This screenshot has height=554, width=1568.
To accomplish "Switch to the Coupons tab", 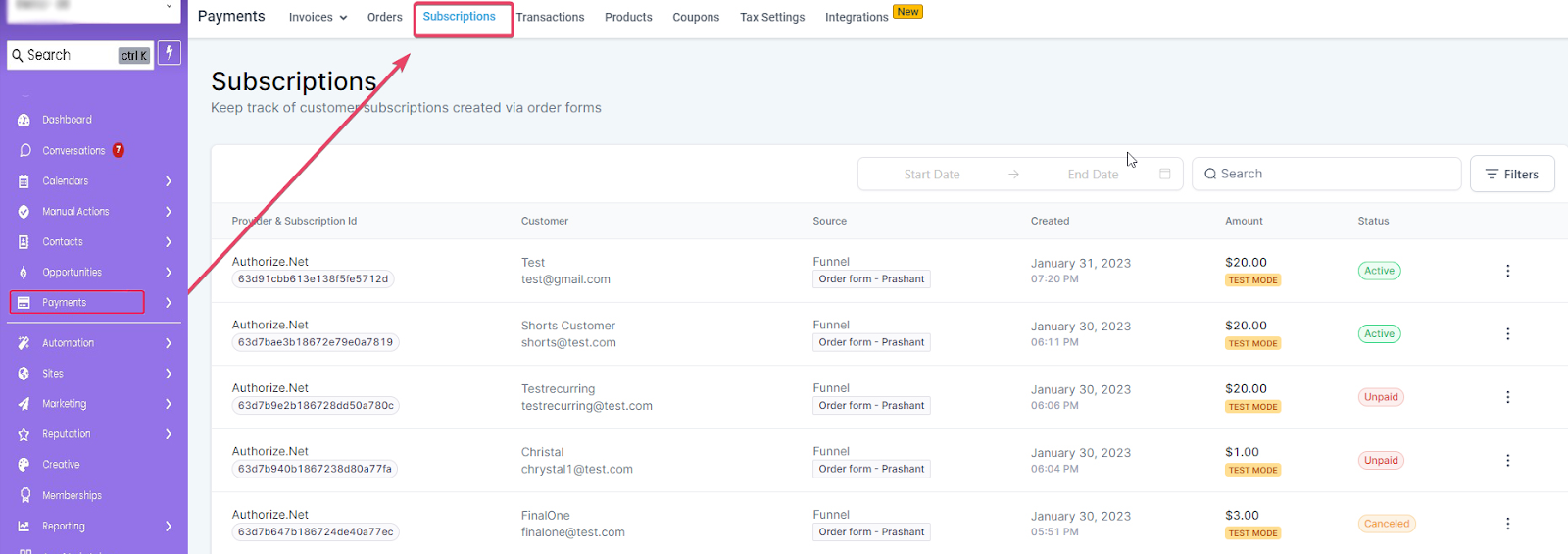I will 696,17.
